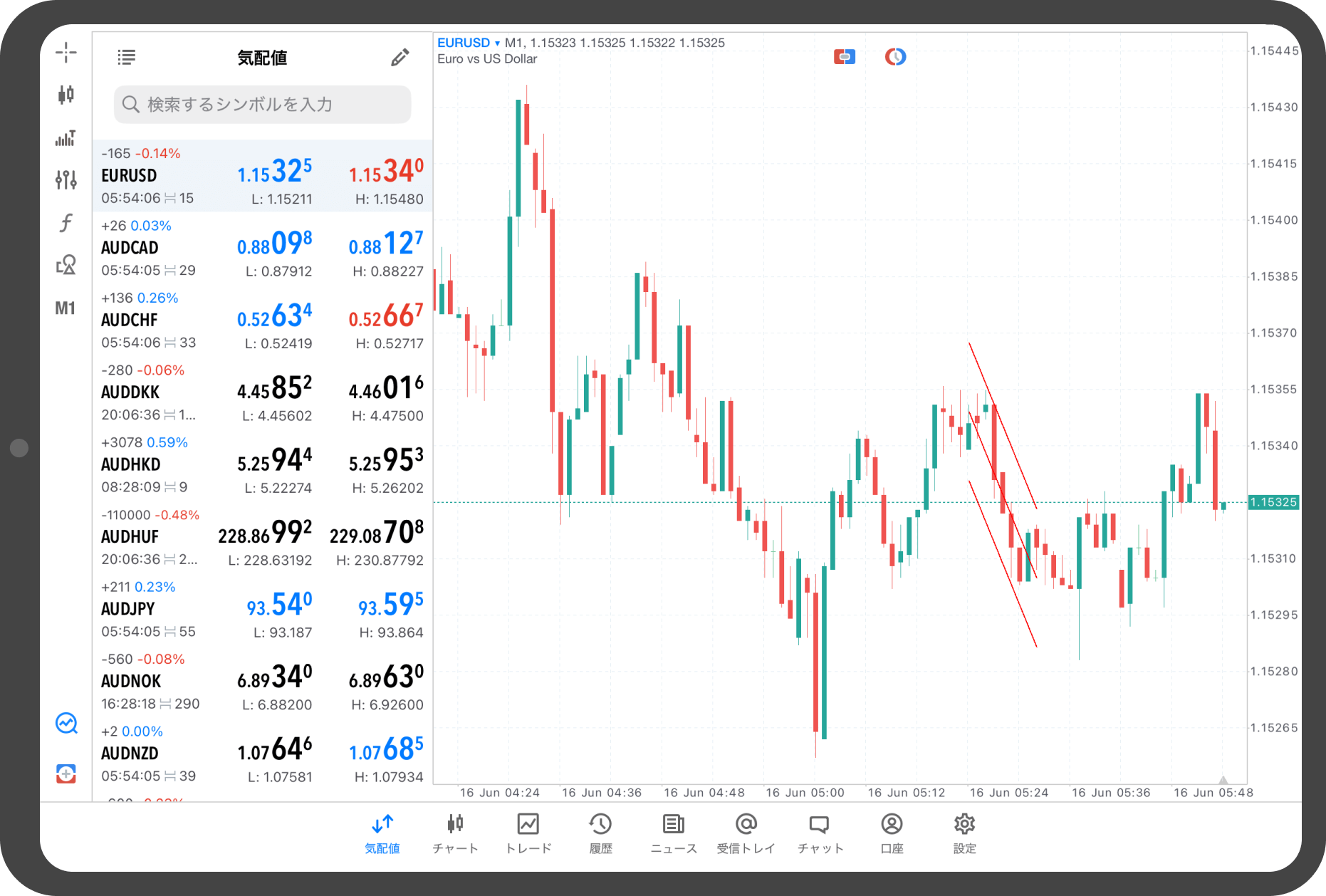The image size is (1326, 896).
Task: Open the watchlist menu list icon
Action: pyautogui.click(x=127, y=57)
